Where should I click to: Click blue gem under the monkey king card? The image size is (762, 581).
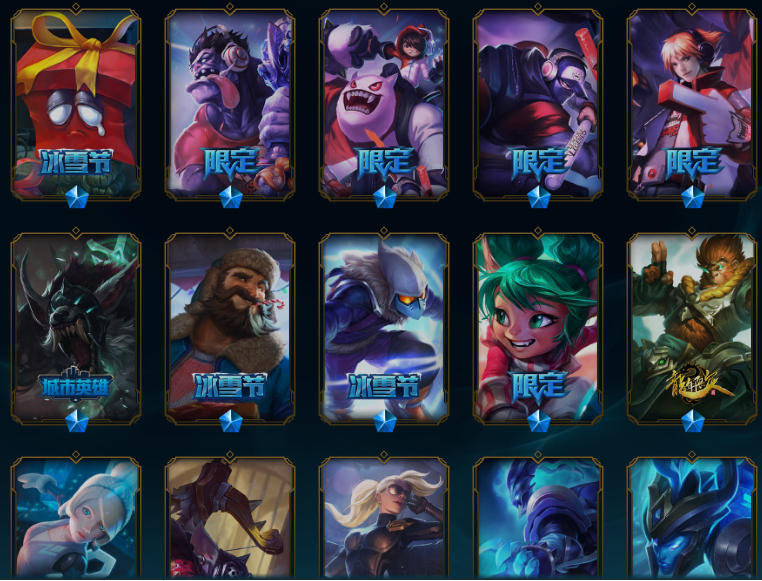pos(693,421)
